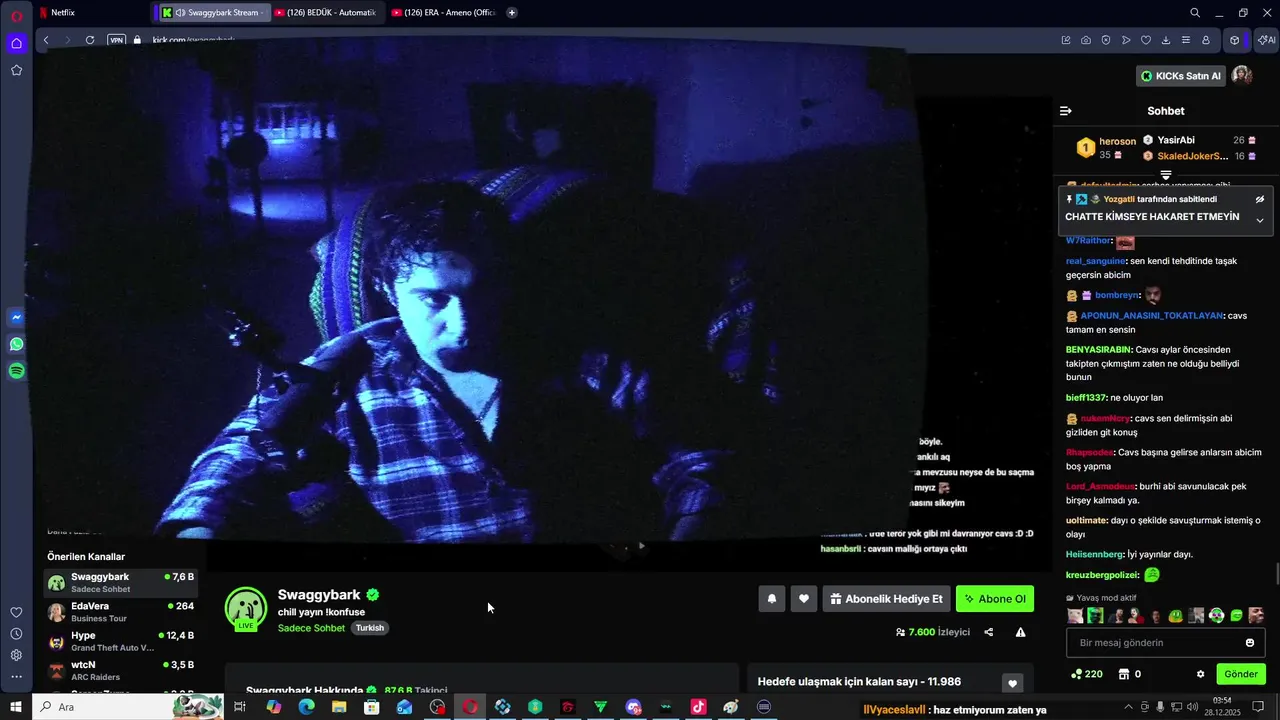1280x720 pixels.
Task: Open the sidebar history clock icon
Action: tap(16, 634)
